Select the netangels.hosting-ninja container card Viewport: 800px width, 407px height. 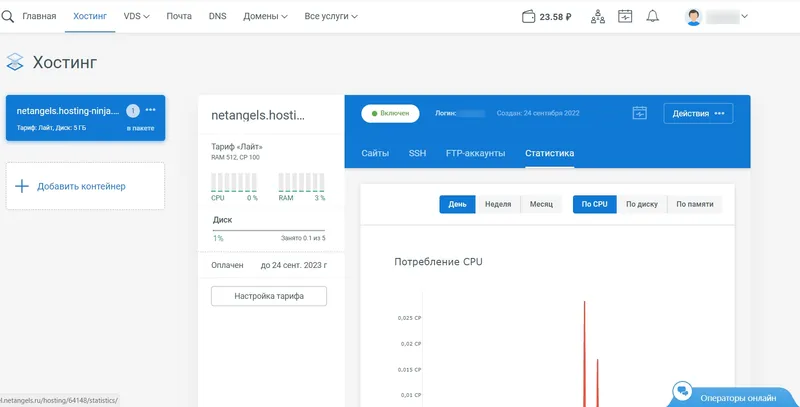click(85, 118)
